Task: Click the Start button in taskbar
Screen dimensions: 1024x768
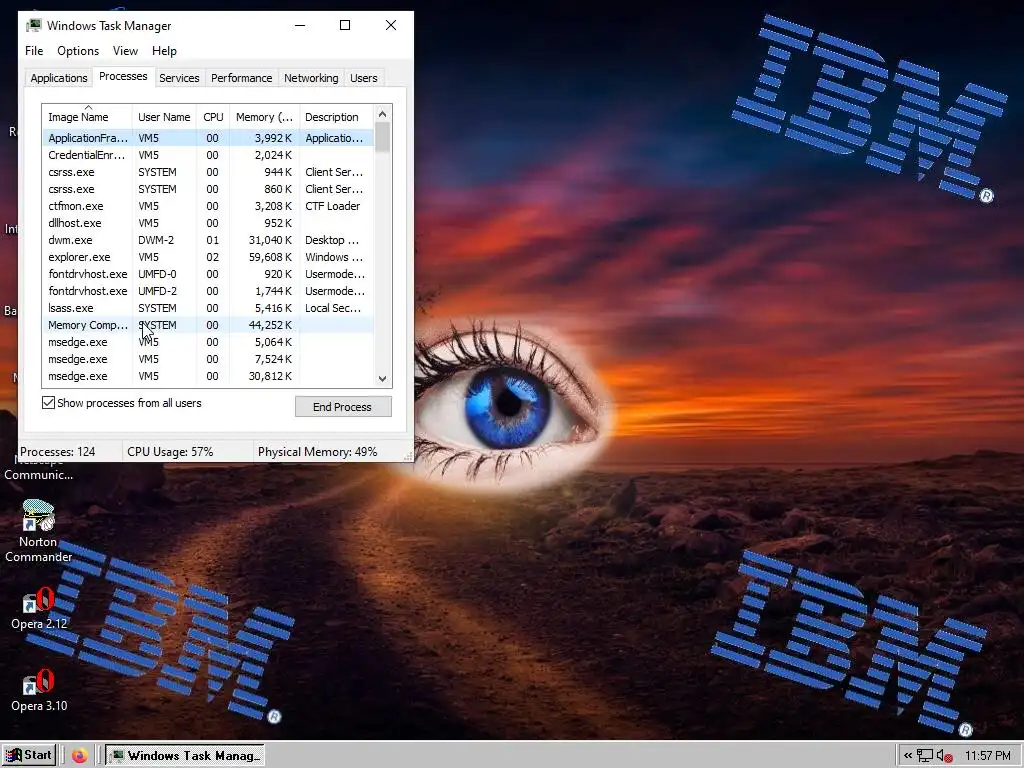Action: [x=29, y=756]
